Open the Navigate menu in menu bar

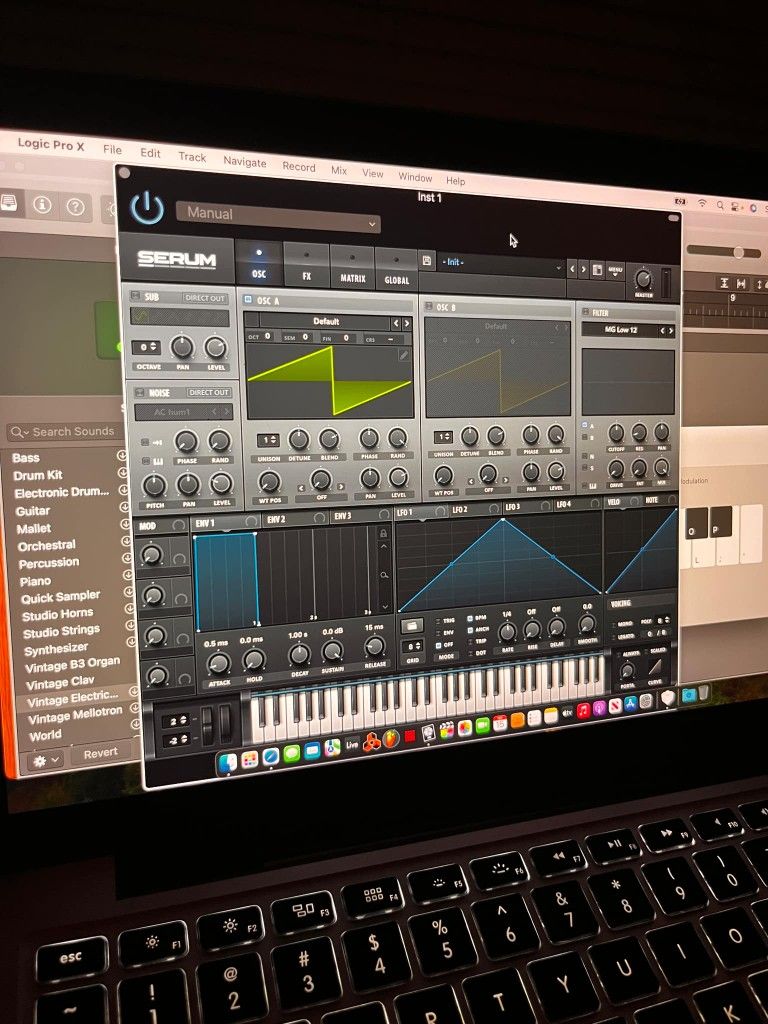point(244,162)
